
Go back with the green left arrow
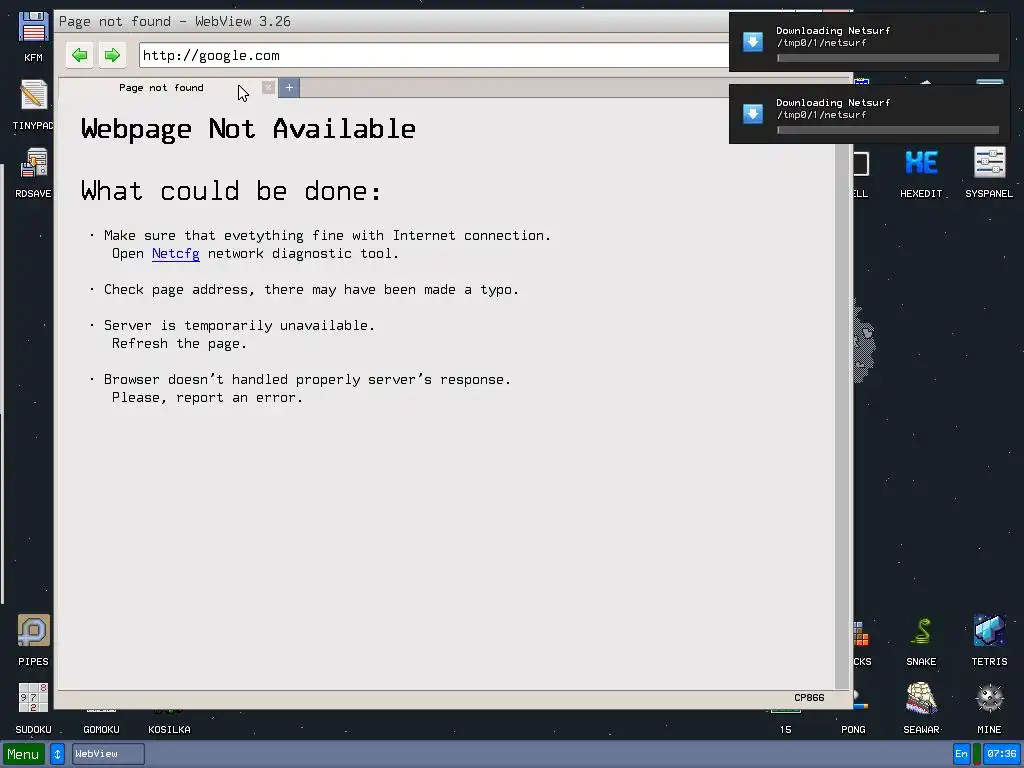point(80,56)
